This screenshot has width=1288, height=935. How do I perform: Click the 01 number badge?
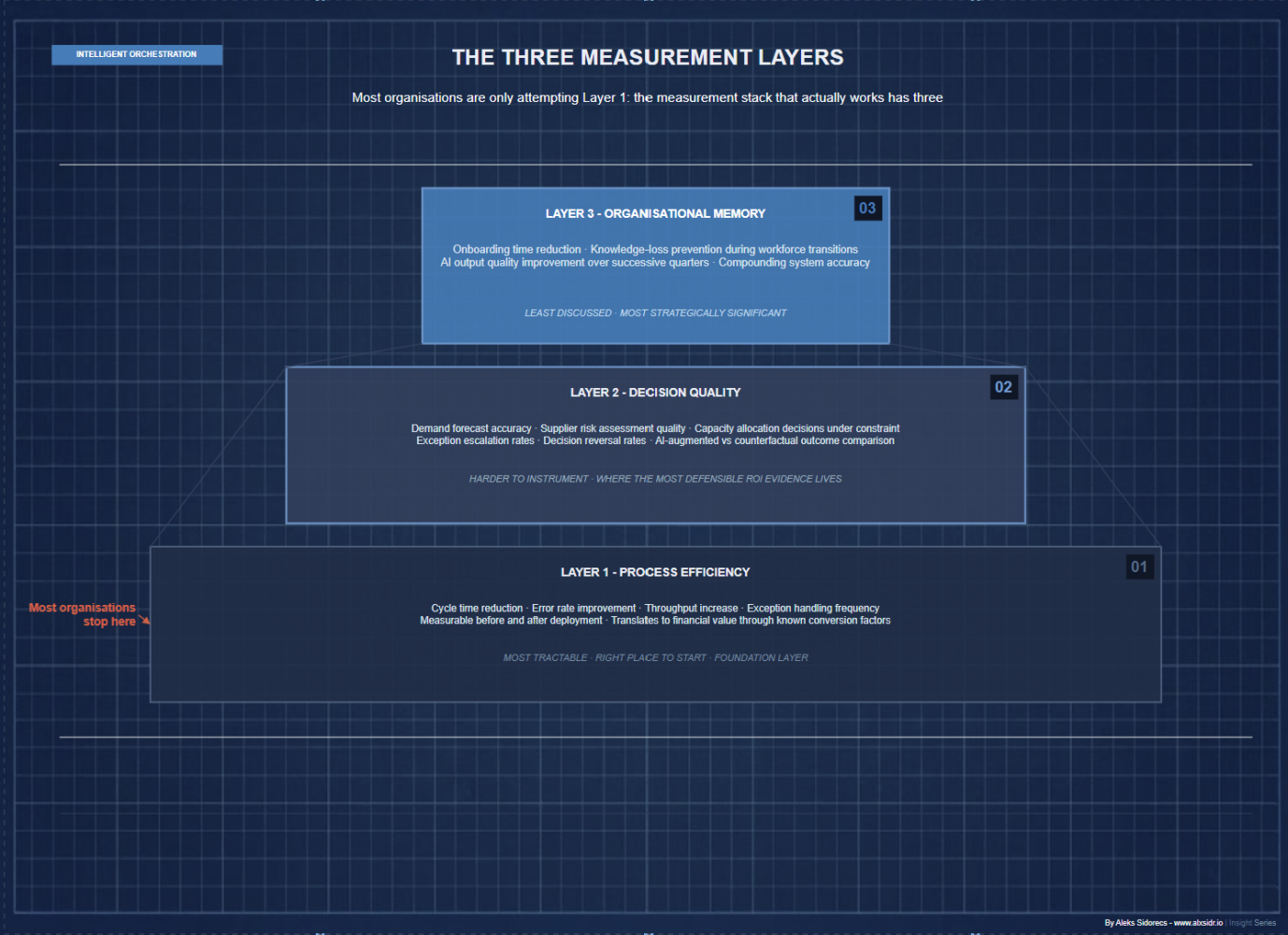(x=1138, y=567)
